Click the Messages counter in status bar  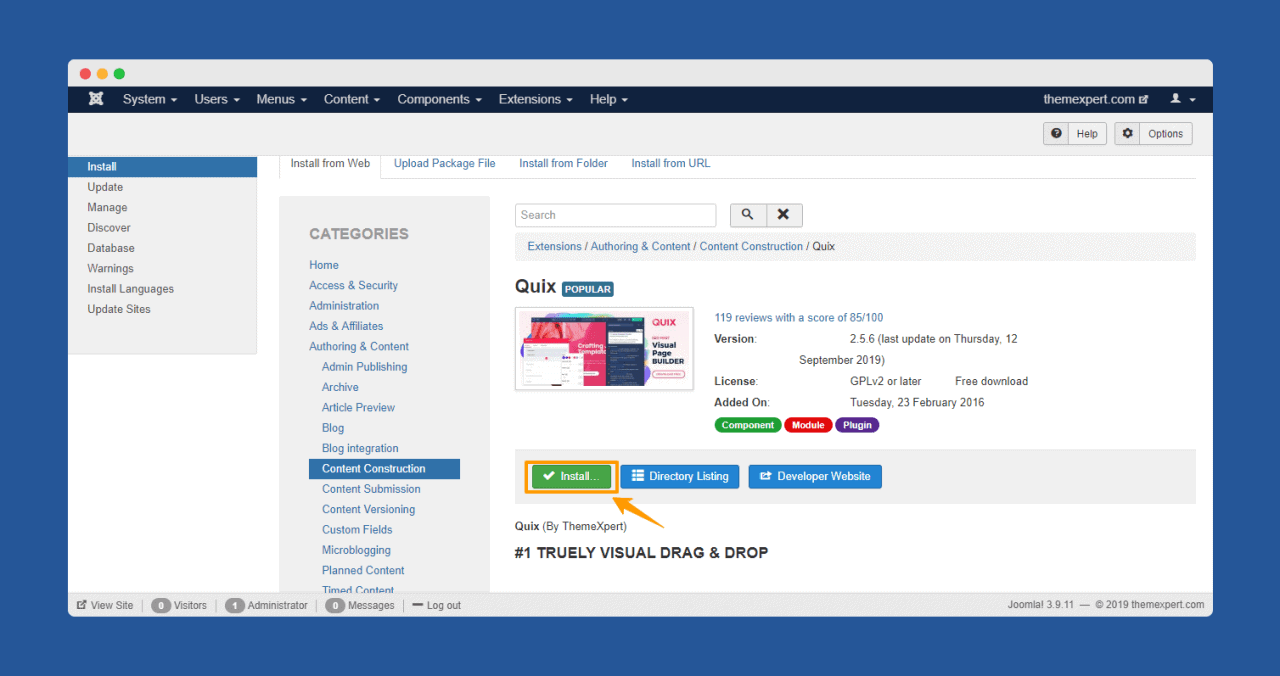tap(360, 605)
